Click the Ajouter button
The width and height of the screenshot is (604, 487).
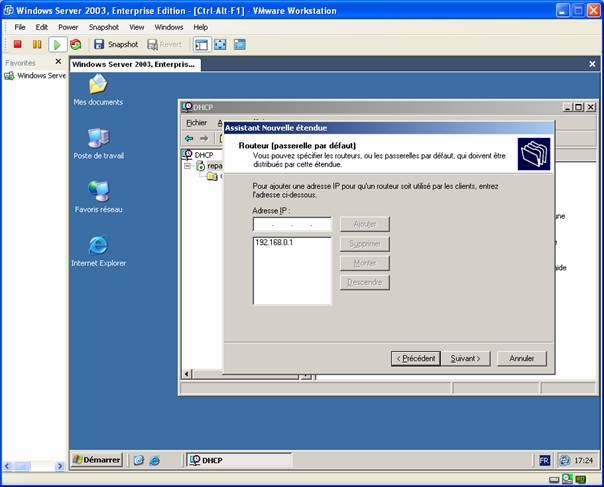coord(364,224)
